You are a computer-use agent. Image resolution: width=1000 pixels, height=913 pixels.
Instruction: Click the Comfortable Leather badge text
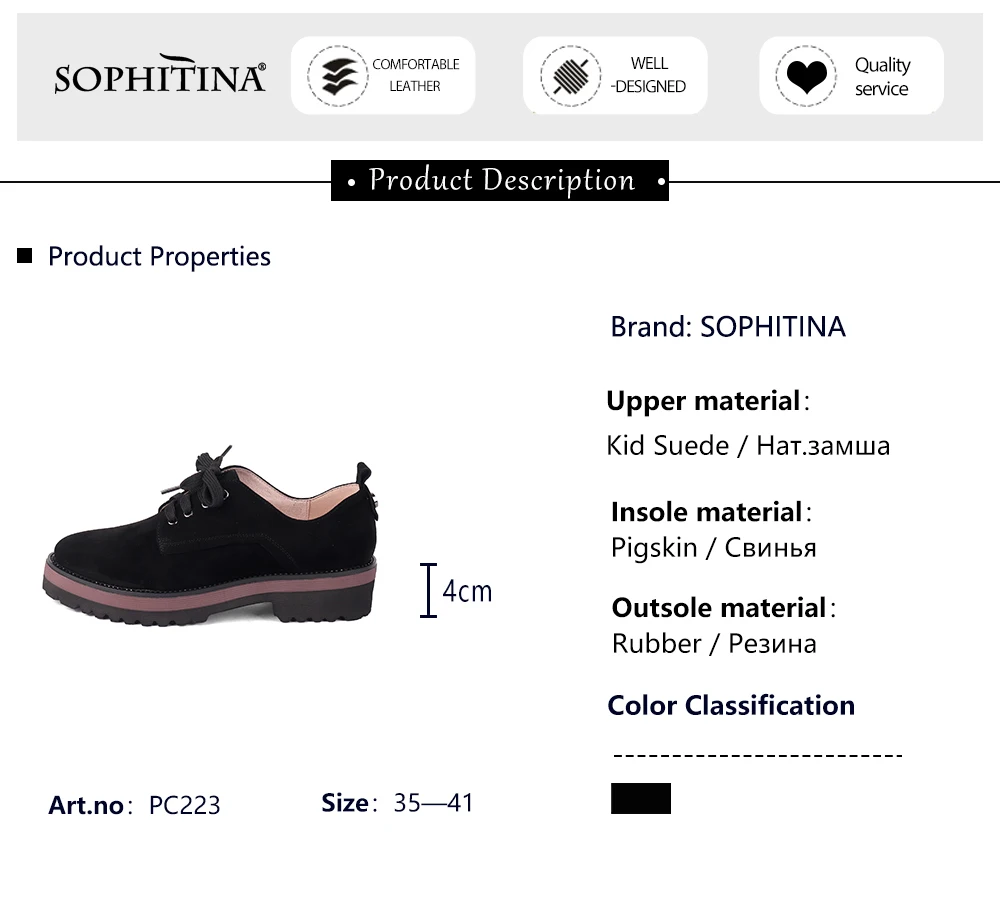tap(415, 75)
